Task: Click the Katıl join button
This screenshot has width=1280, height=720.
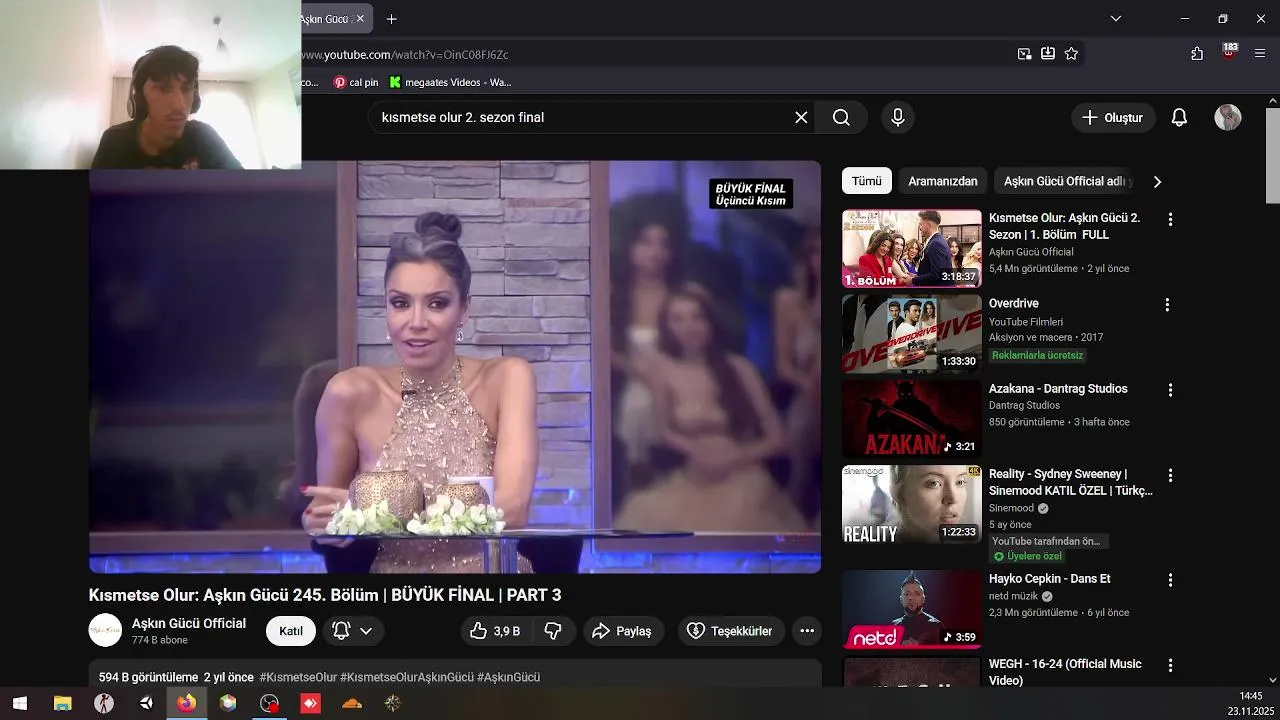Action: click(x=291, y=631)
